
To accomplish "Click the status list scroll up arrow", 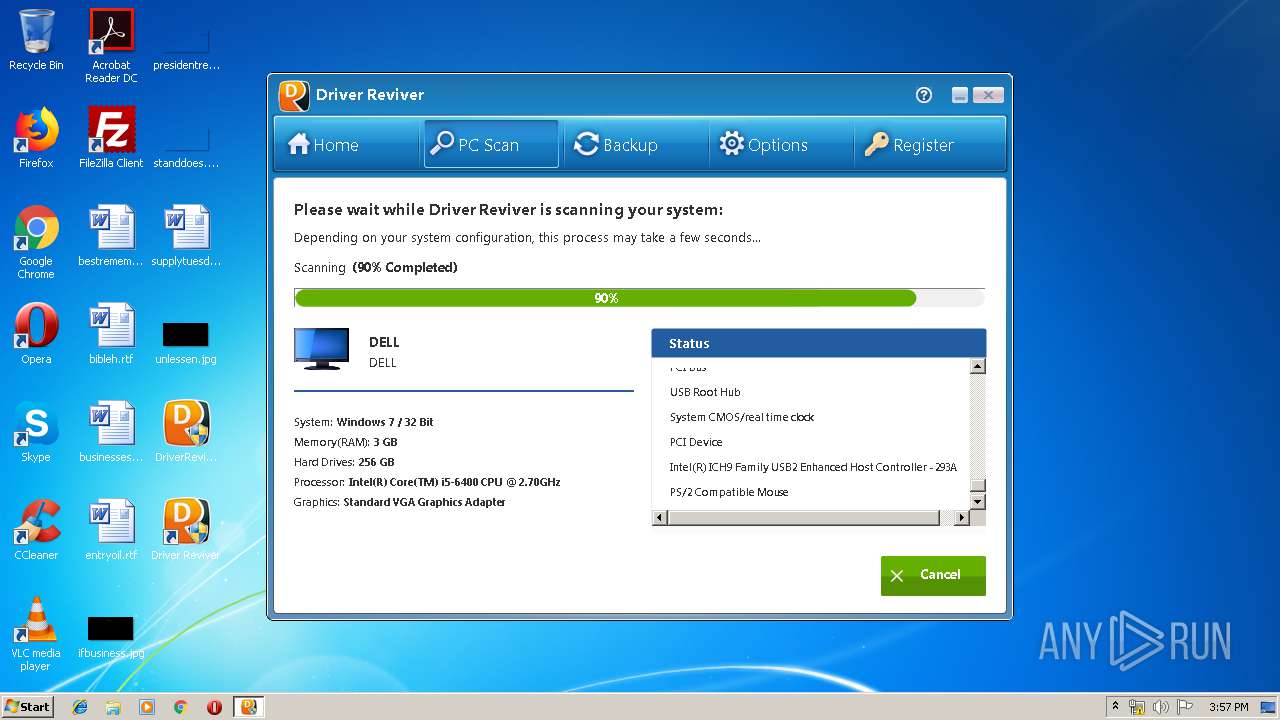I will (978, 366).
